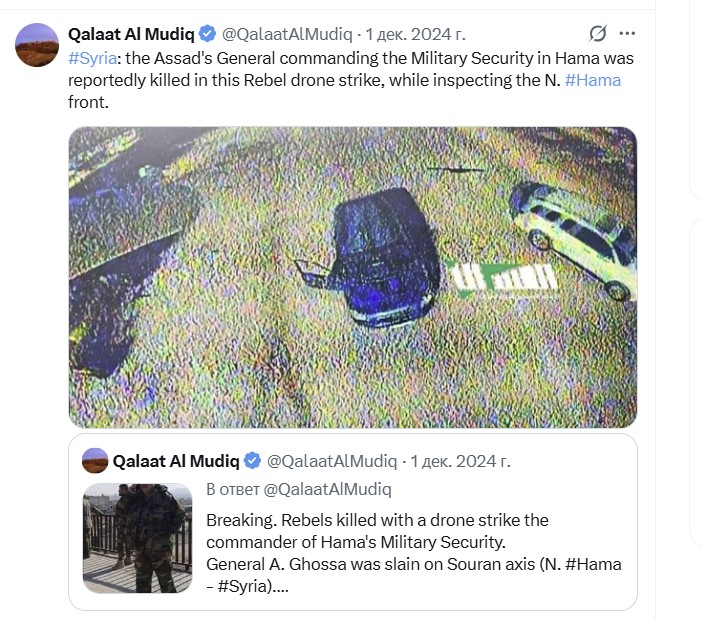The width and height of the screenshot is (702, 619).
Task: Open the #Syria hashtag link
Action: (x=92, y=58)
